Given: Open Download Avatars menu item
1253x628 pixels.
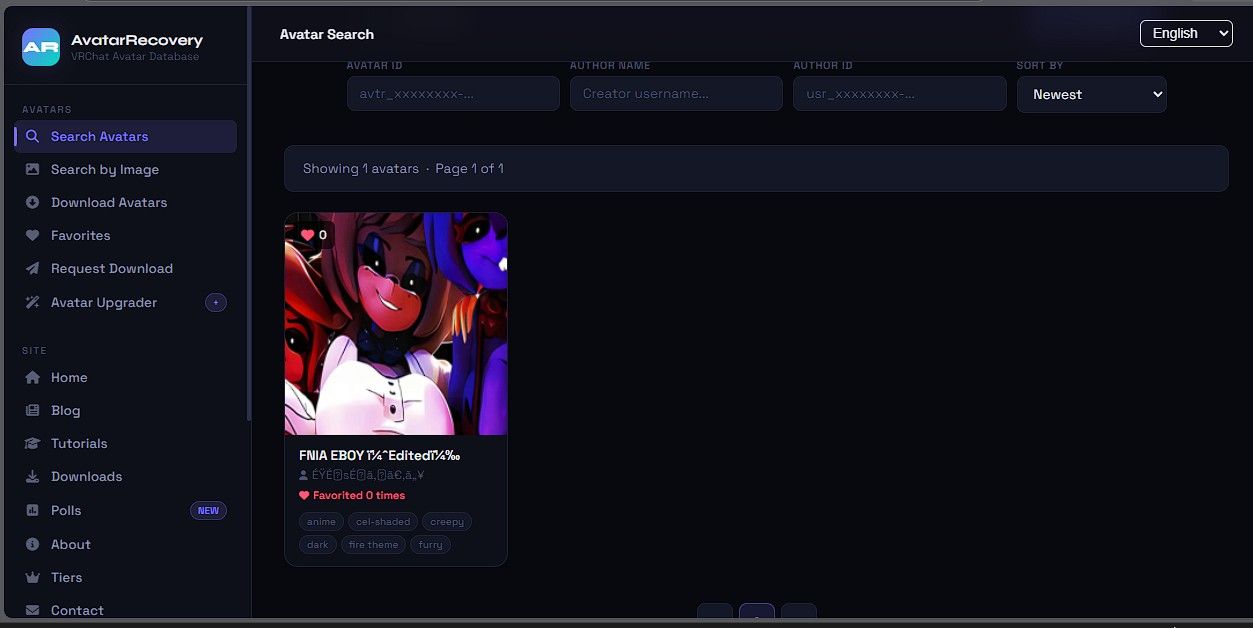Looking at the screenshot, I should click(125, 202).
